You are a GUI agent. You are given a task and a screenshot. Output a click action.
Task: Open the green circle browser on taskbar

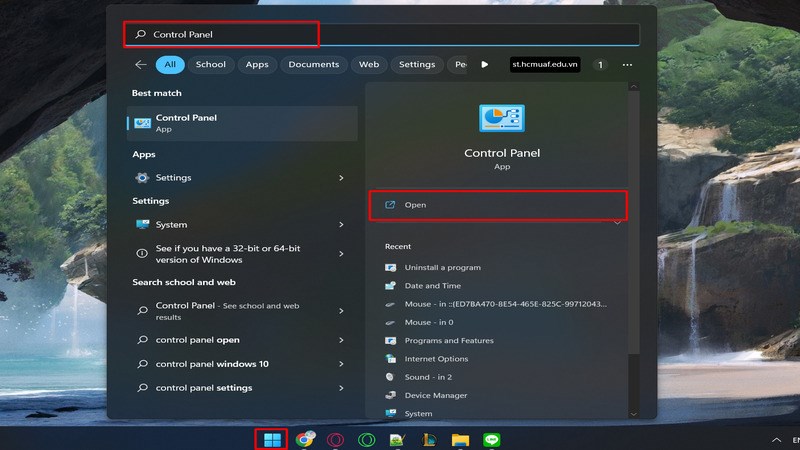366,439
